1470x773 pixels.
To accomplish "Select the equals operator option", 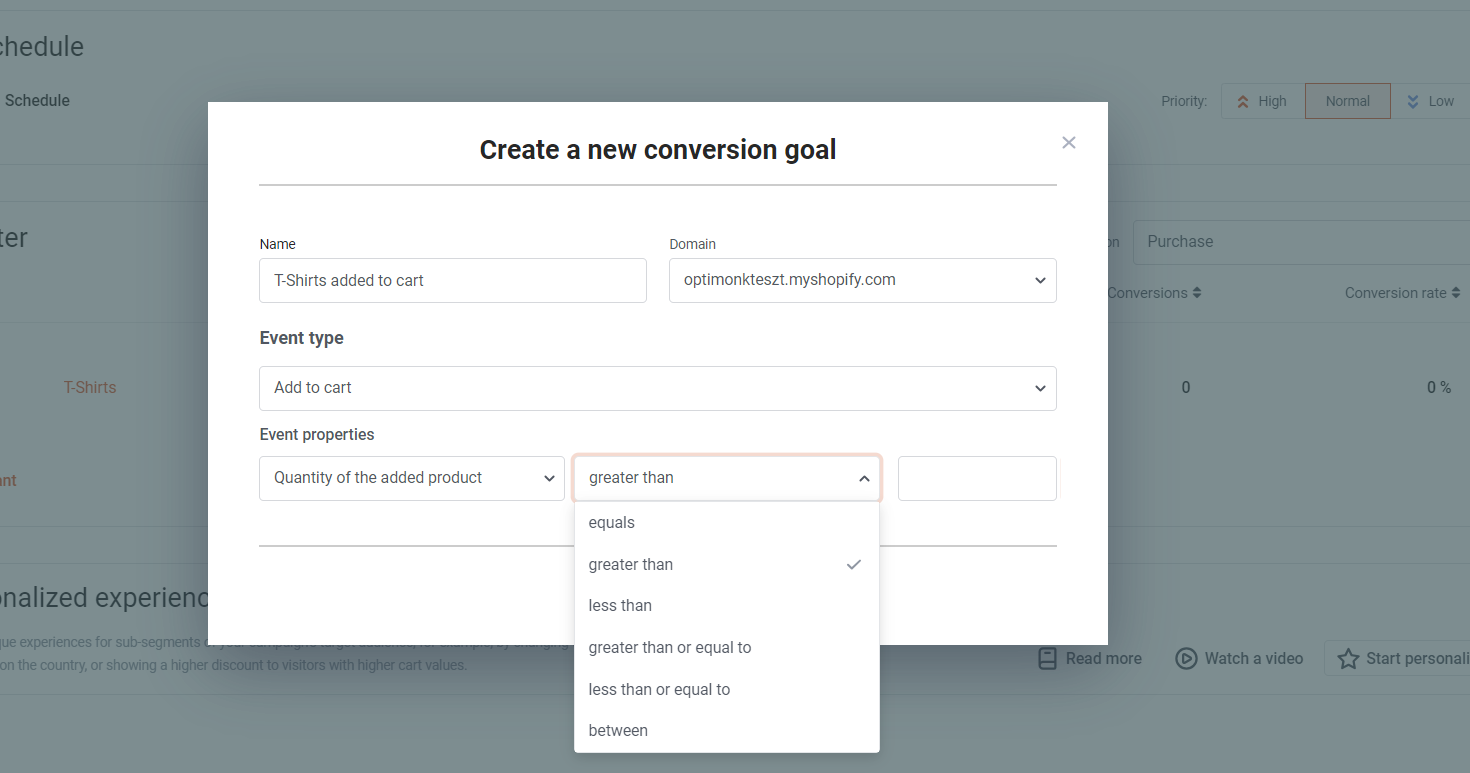I will pos(727,523).
